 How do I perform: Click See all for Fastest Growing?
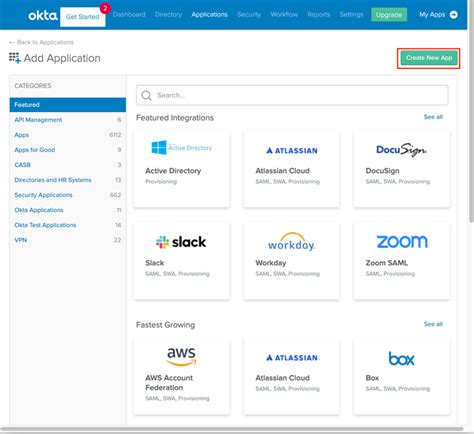(433, 324)
